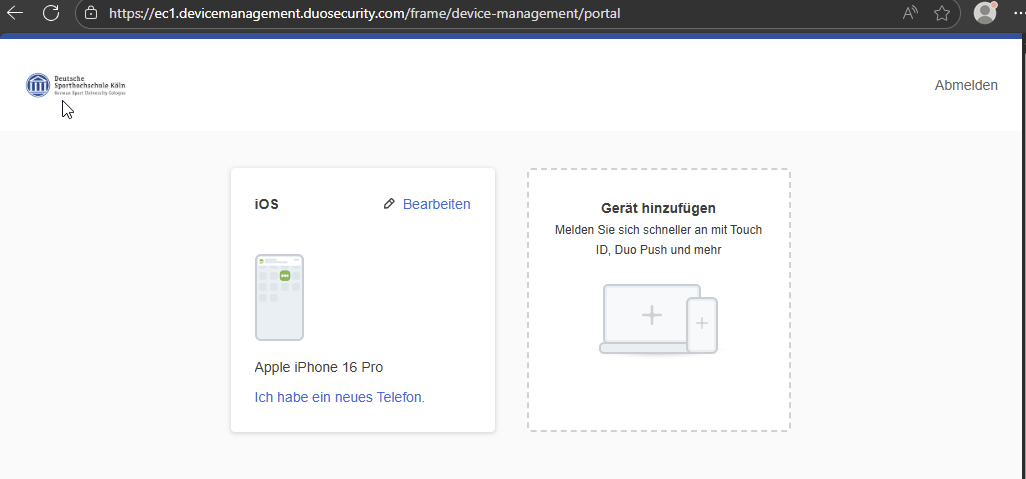Reload the page with the refresh icon
This screenshot has height=479, width=1026.
[51, 13]
